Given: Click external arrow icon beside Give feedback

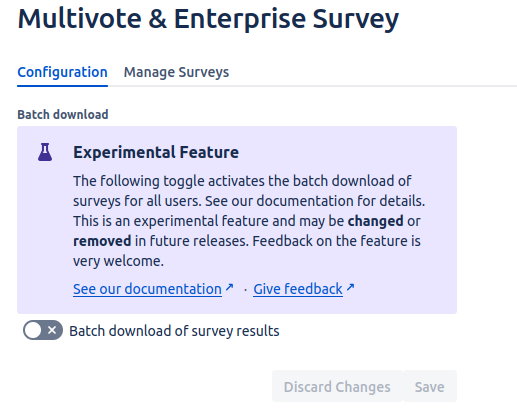Looking at the screenshot, I should click(350, 287).
